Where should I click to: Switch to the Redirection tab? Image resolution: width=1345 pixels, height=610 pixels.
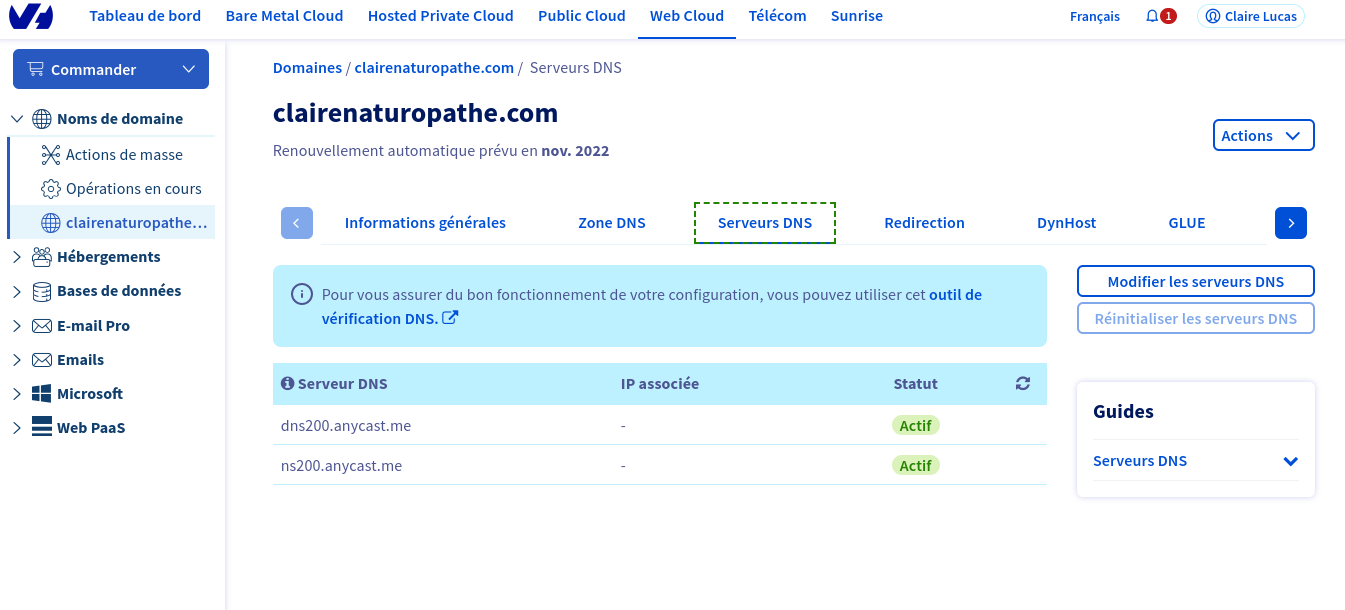(924, 223)
